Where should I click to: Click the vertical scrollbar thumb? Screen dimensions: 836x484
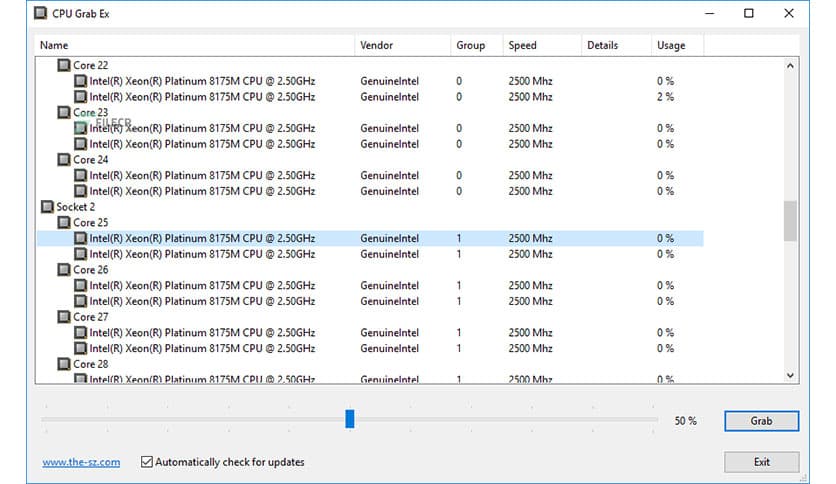[x=790, y=221]
